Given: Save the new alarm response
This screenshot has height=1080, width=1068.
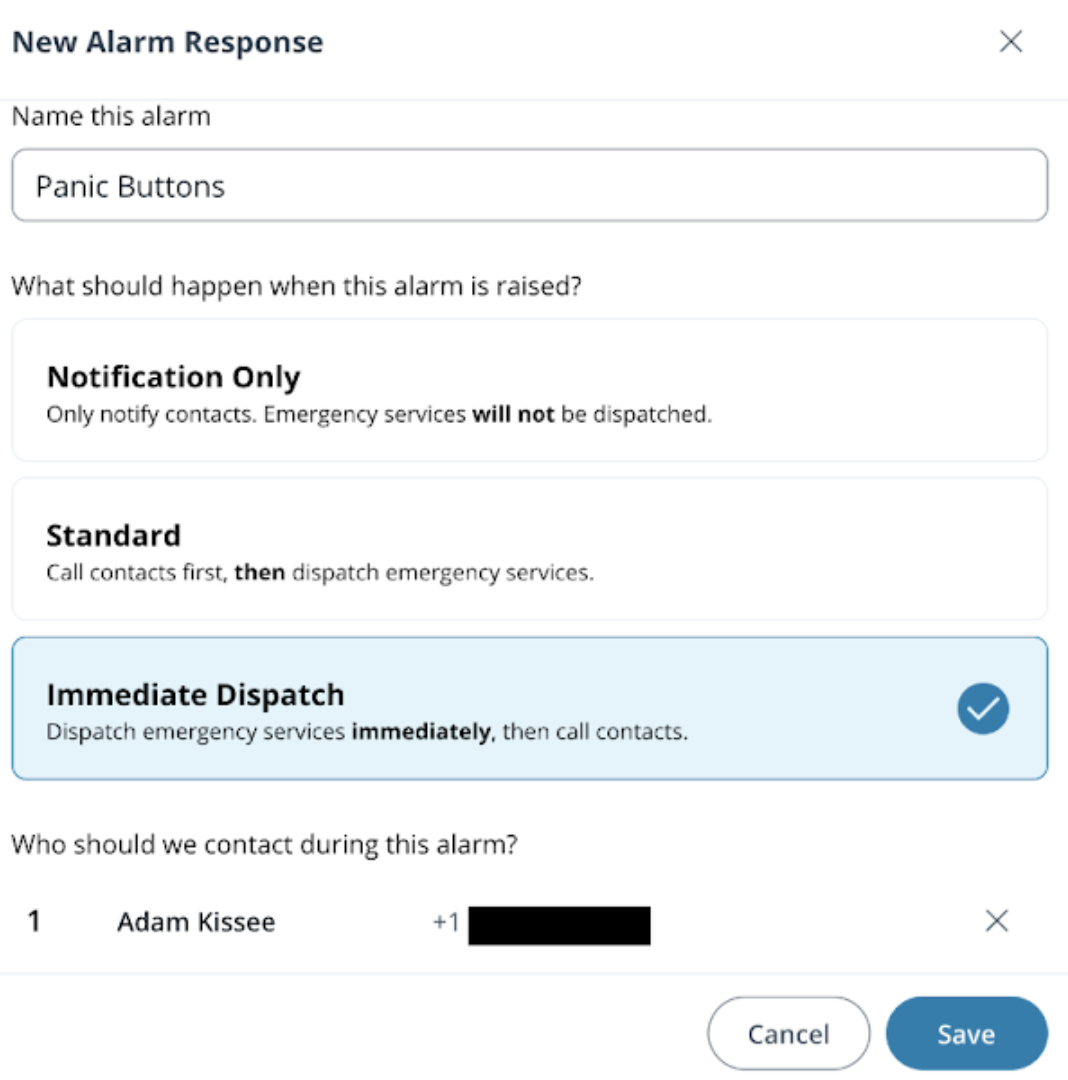Looking at the screenshot, I should [x=966, y=1034].
